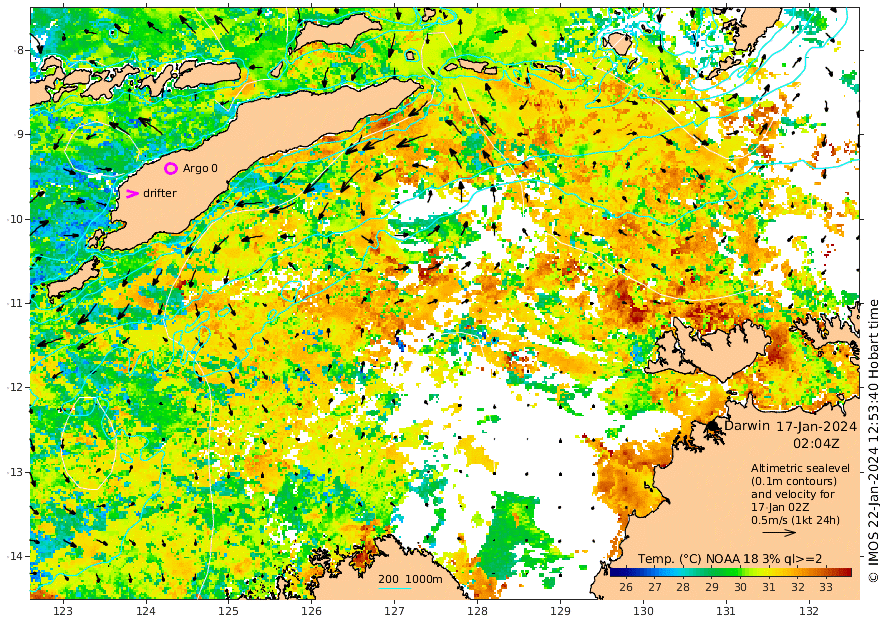Click longitude label 126 on bottom axis
The width and height of the screenshot is (880, 630).
click(311, 611)
